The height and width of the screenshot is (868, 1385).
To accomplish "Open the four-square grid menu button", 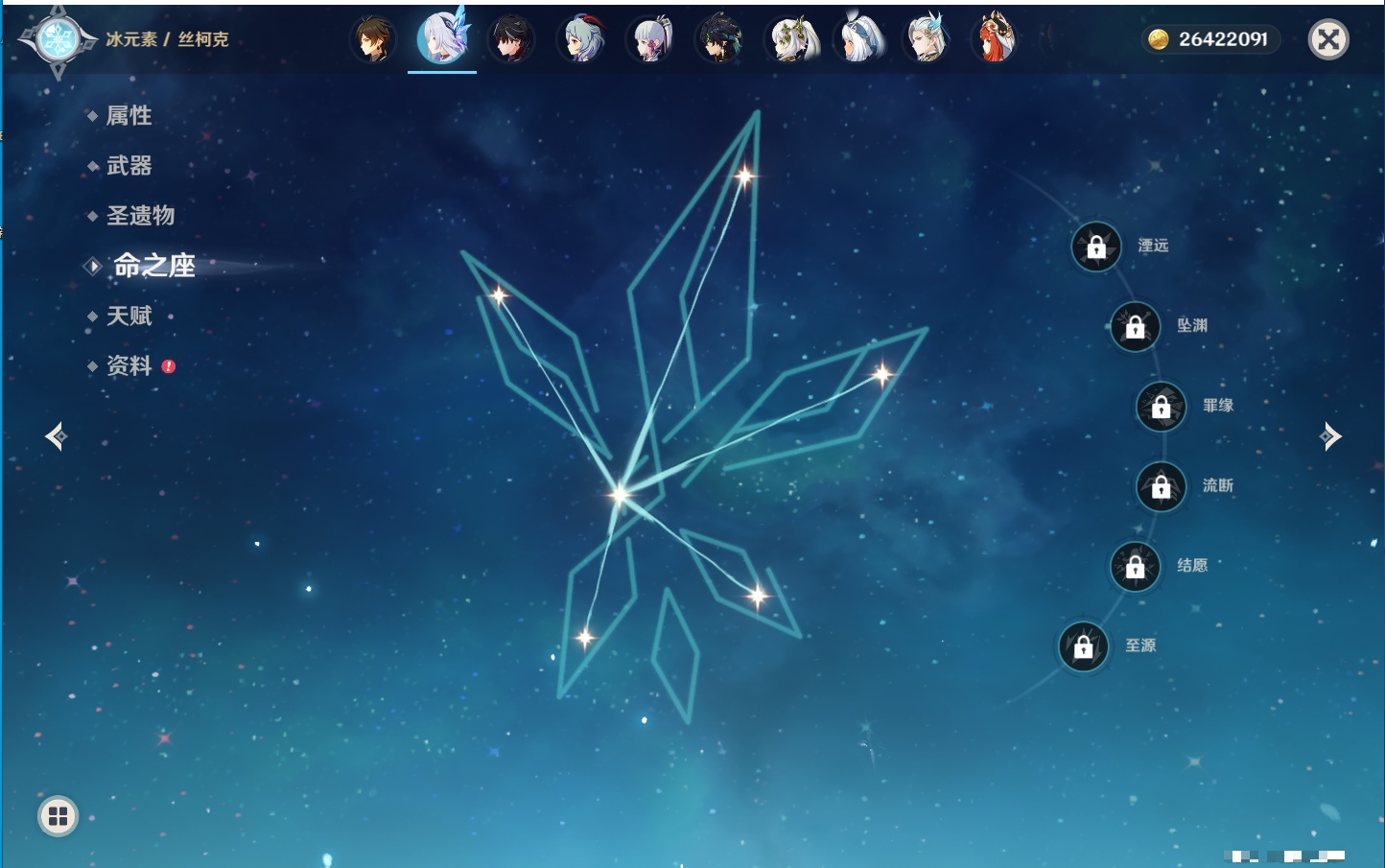I will click(58, 816).
